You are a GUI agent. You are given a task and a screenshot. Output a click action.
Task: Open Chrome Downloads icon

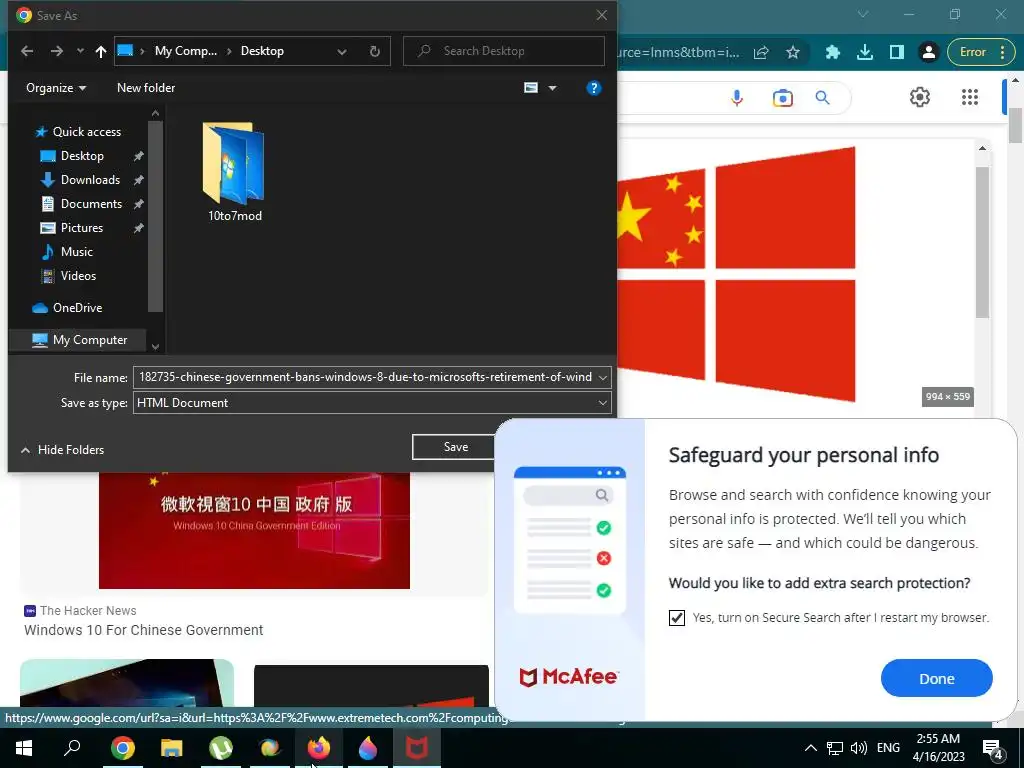[865, 52]
